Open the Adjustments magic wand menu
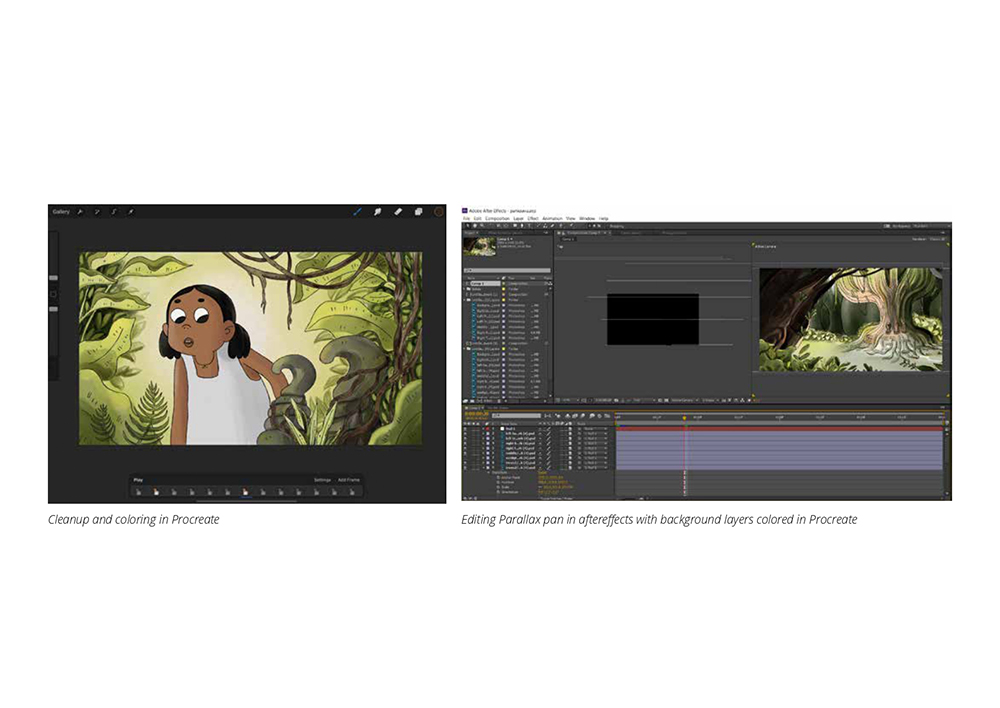The height and width of the screenshot is (708, 1000). [x=97, y=212]
